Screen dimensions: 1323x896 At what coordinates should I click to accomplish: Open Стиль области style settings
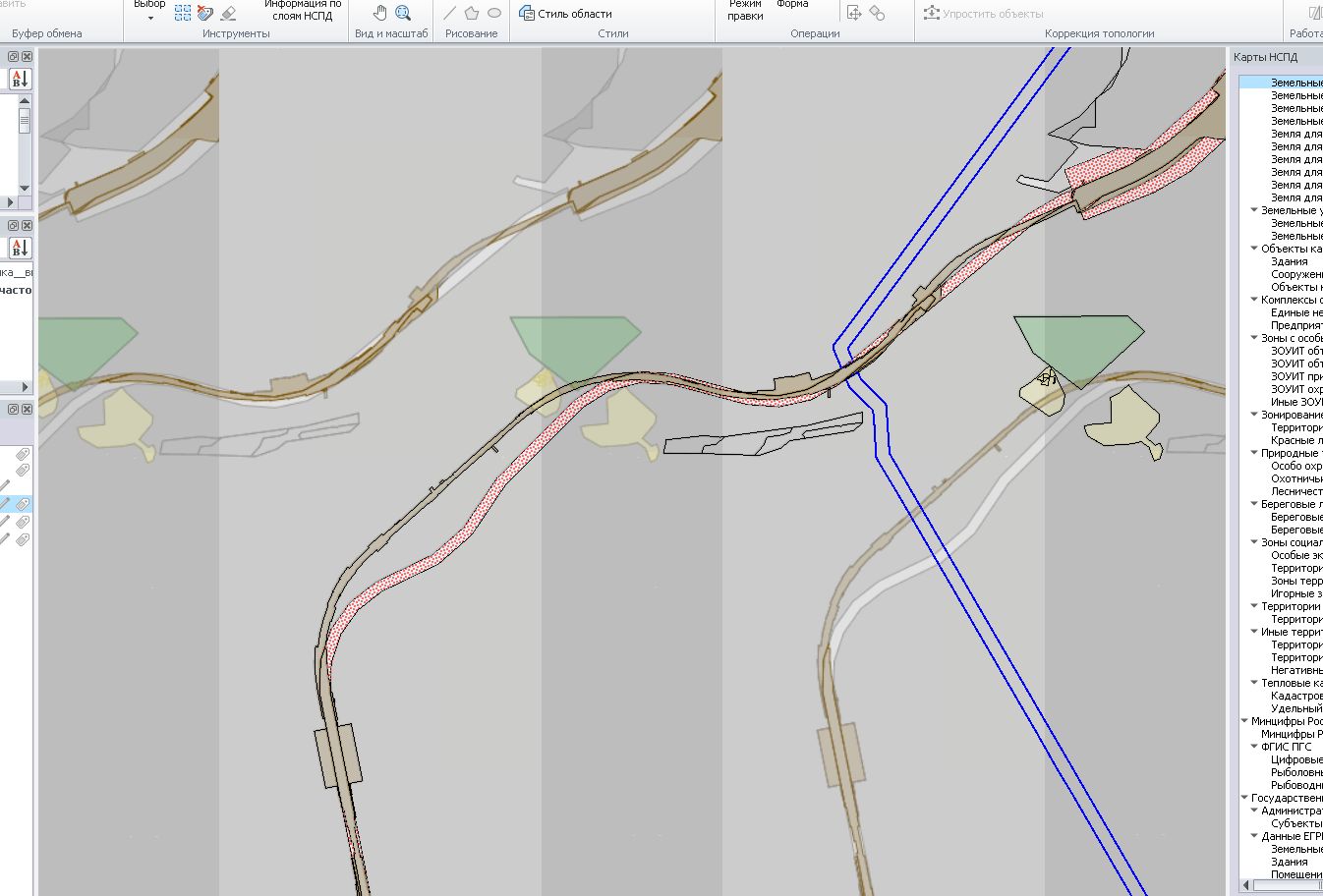coord(566,14)
